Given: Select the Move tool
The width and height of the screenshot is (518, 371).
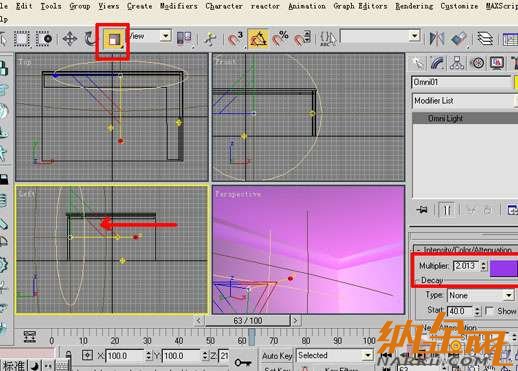Looking at the screenshot, I should click(70, 39).
